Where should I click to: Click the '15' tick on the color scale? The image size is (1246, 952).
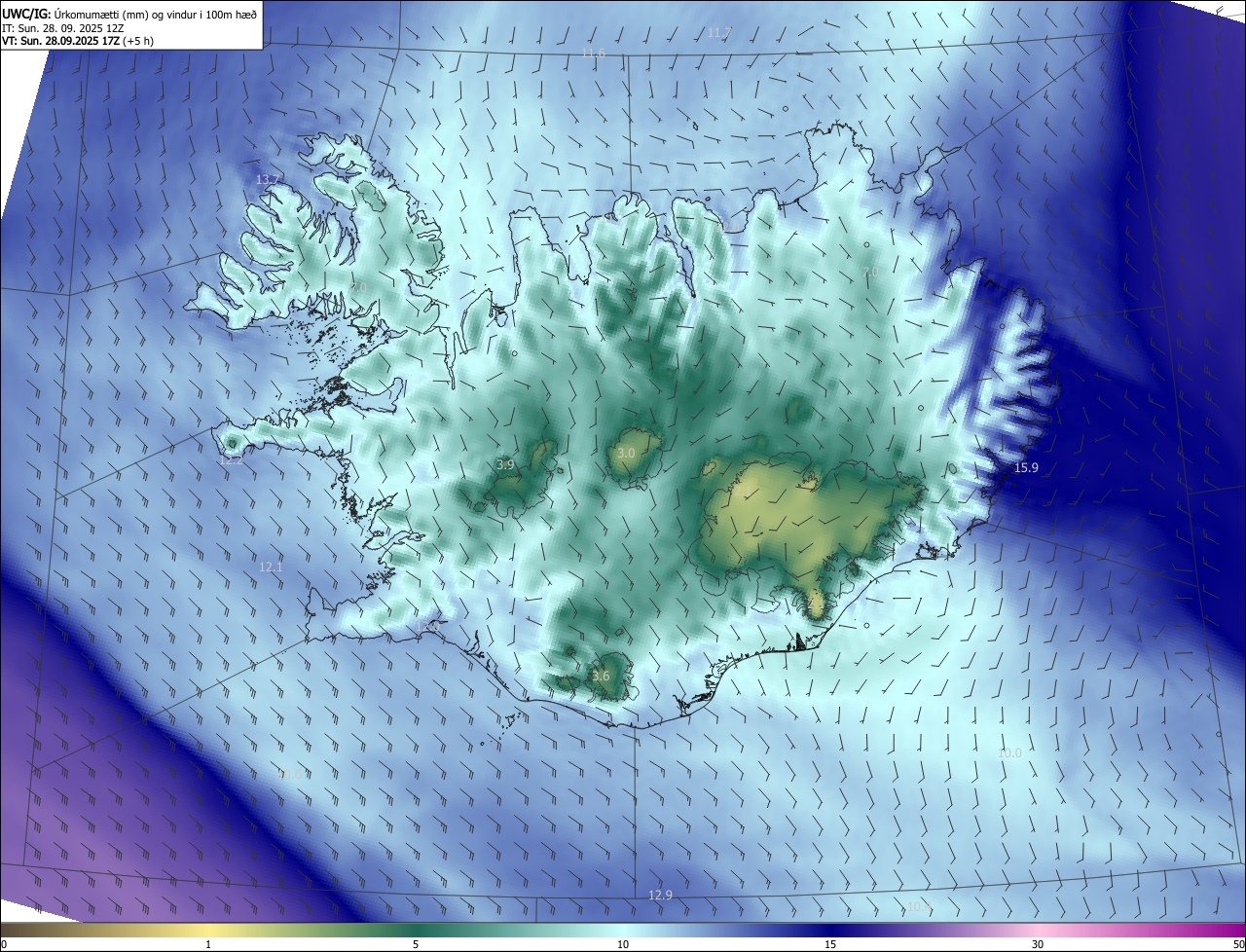click(830, 944)
